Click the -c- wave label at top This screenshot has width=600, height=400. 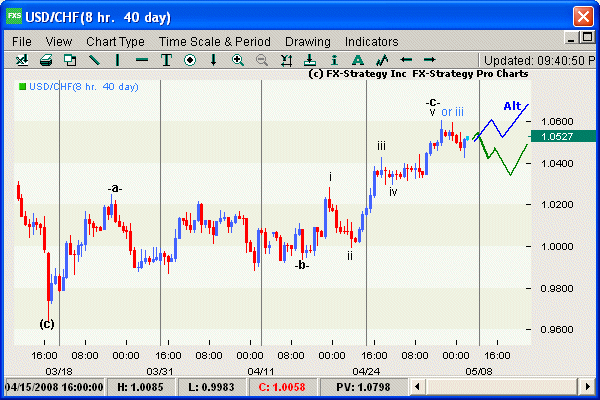pos(433,103)
